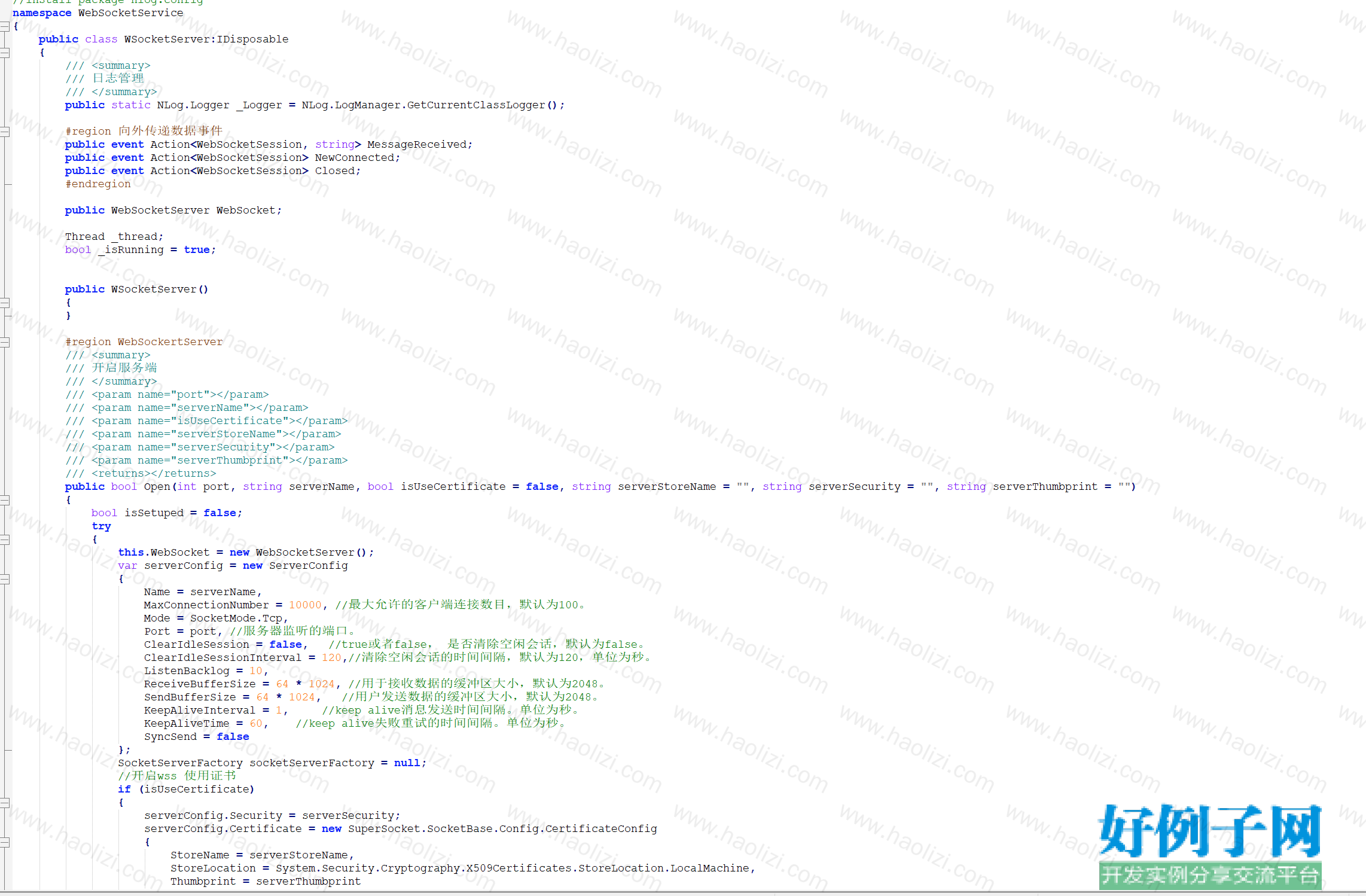
Task: Click the 开启服务端 summary comment
Action: (111, 368)
